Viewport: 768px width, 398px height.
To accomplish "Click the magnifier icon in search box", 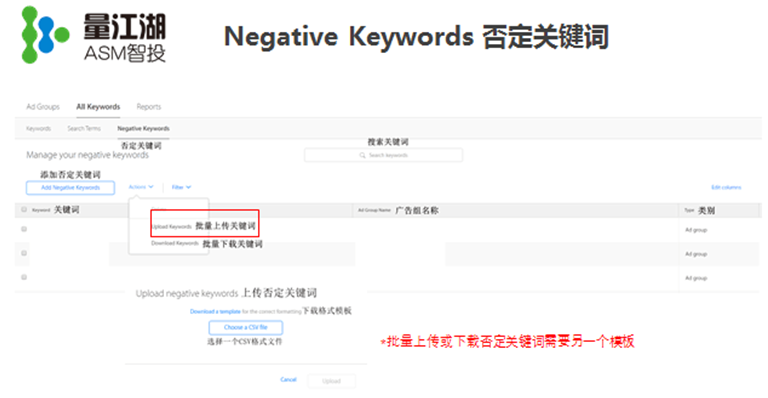I will coord(362,155).
